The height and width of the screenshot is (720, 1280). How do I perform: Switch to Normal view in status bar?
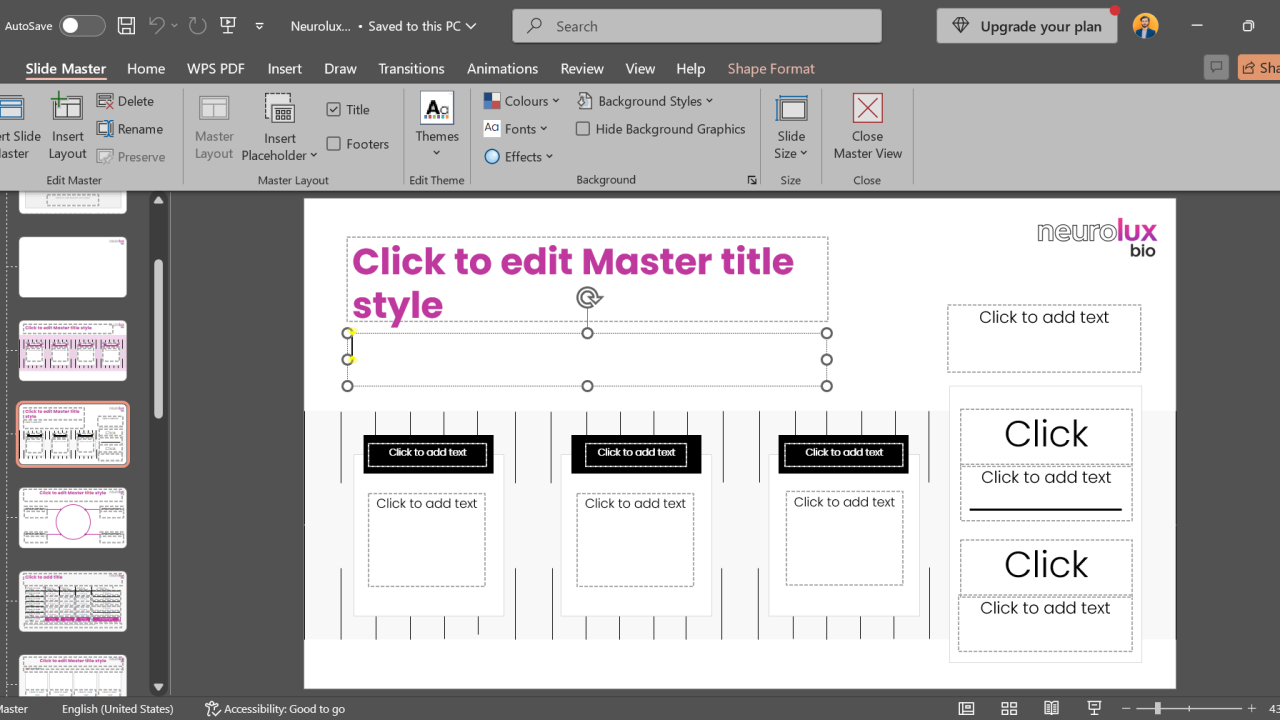pos(966,708)
